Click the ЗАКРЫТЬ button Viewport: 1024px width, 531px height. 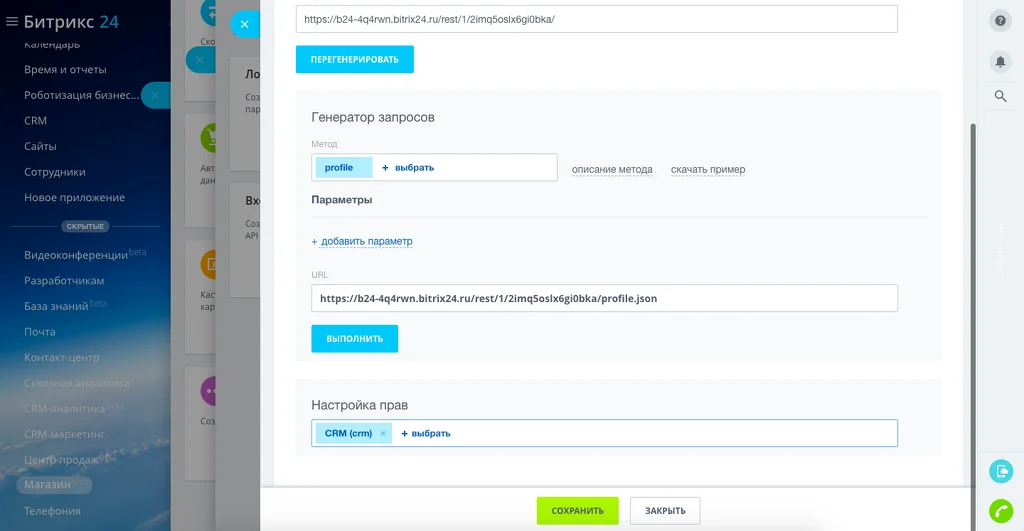(x=665, y=511)
